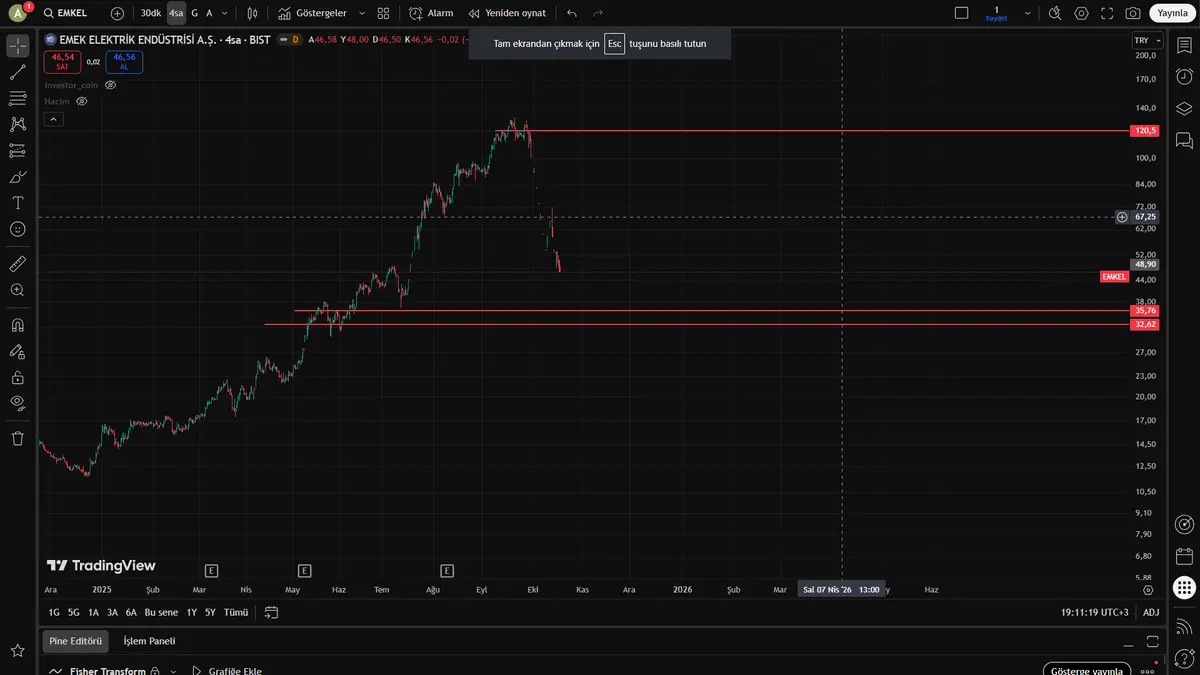Toggle magnet mode
Image resolution: width=1200 pixels, height=675 pixels.
pos(18,325)
